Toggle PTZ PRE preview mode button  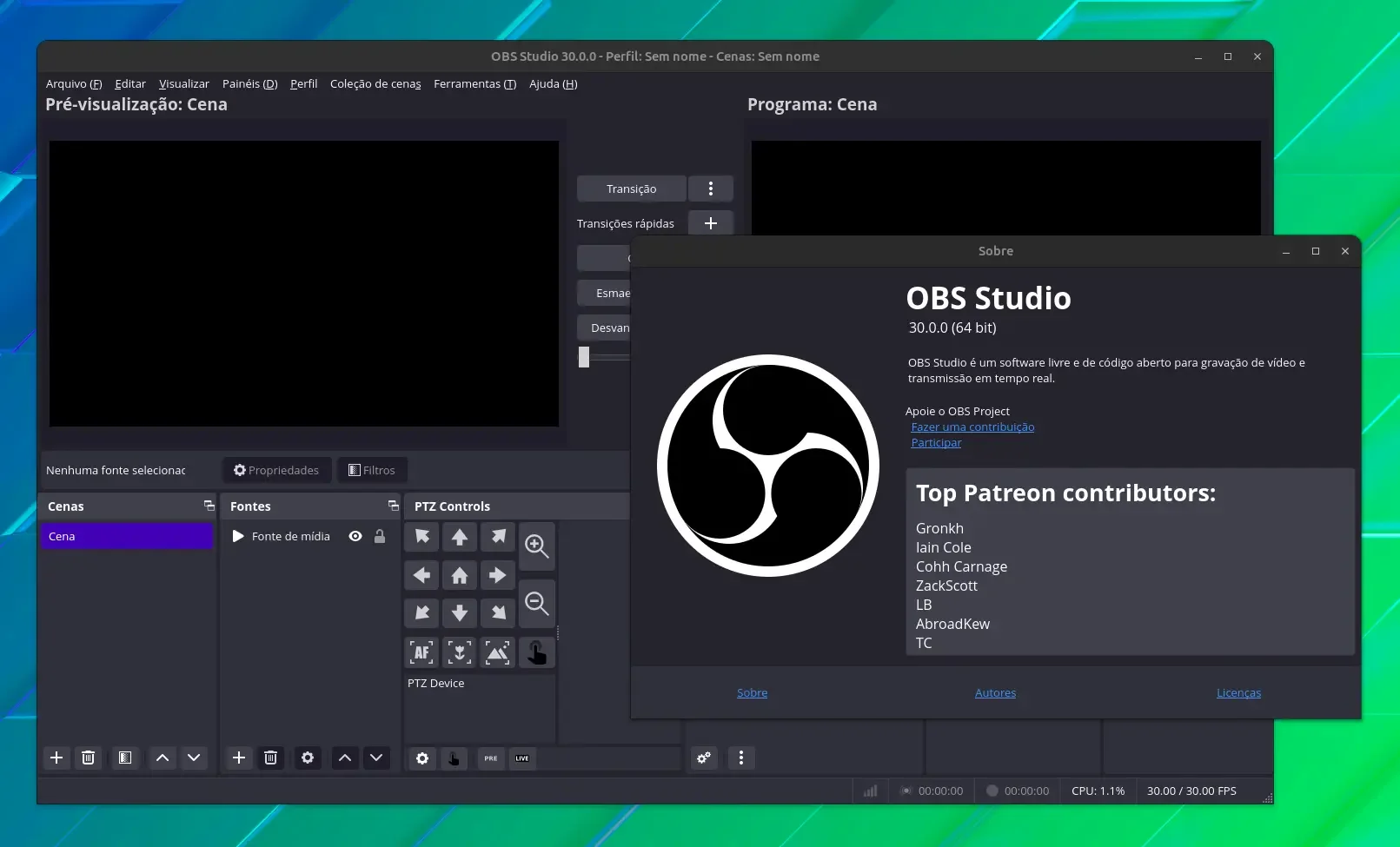tap(491, 758)
